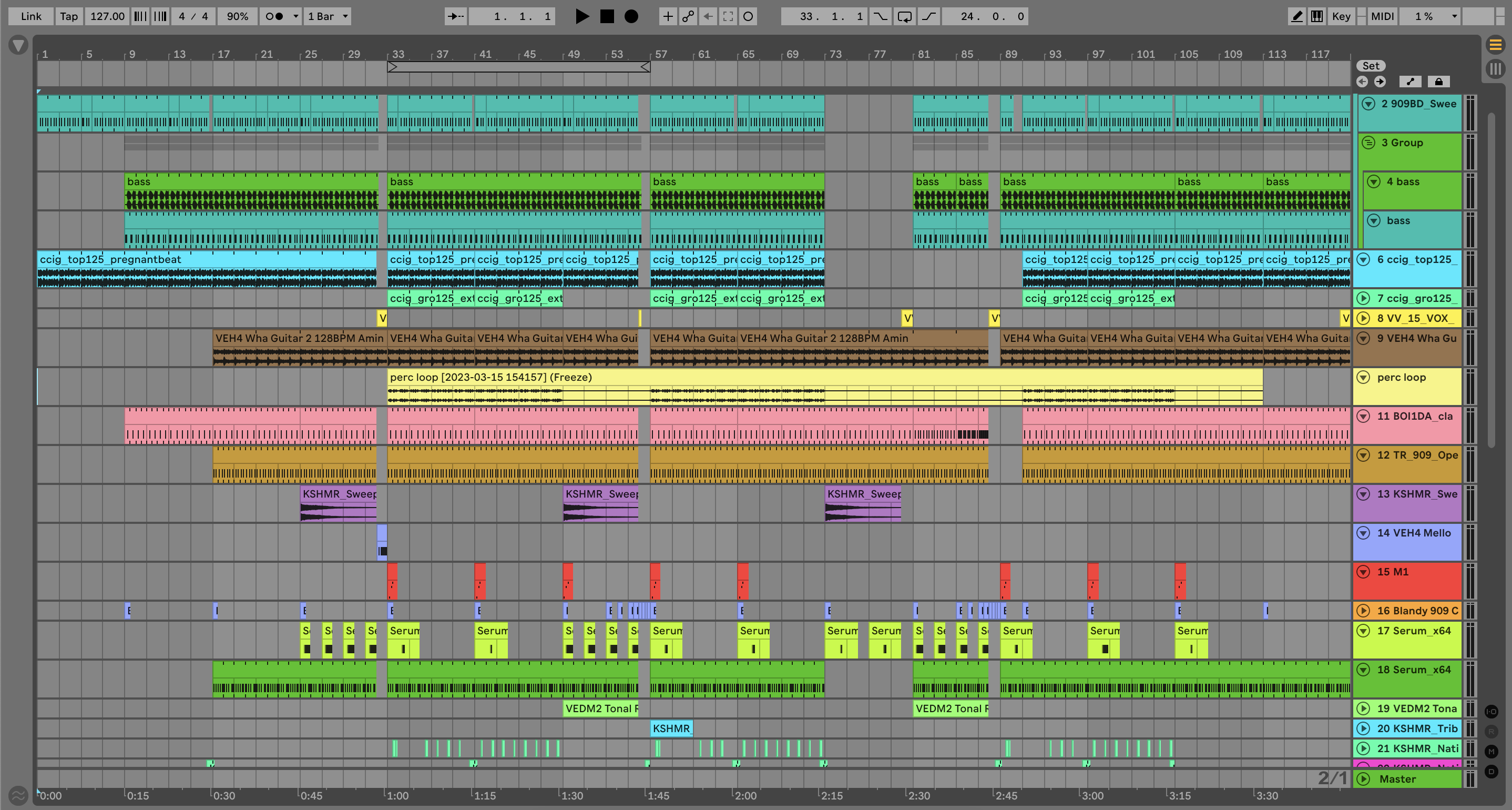Collapse the perc loop track
Viewport: 1512px width, 810px height.
pyautogui.click(x=1363, y=377)
